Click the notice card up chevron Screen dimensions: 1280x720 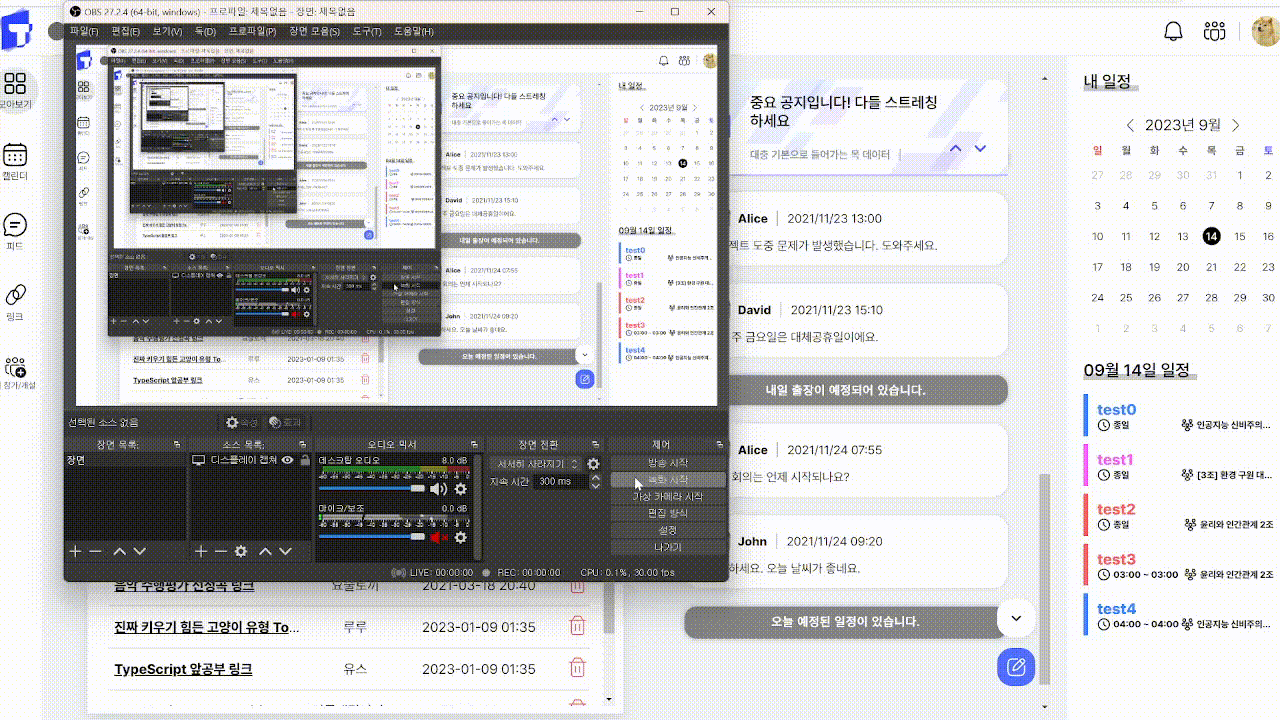click(x=955, y=148)
